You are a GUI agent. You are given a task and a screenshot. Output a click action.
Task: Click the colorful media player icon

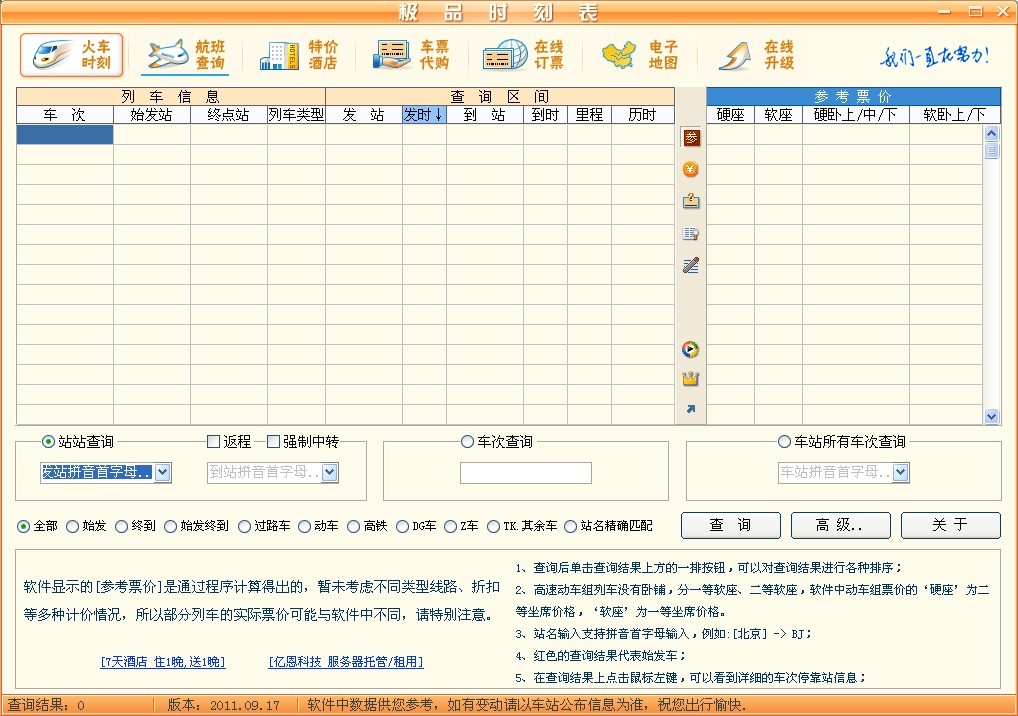691,350
